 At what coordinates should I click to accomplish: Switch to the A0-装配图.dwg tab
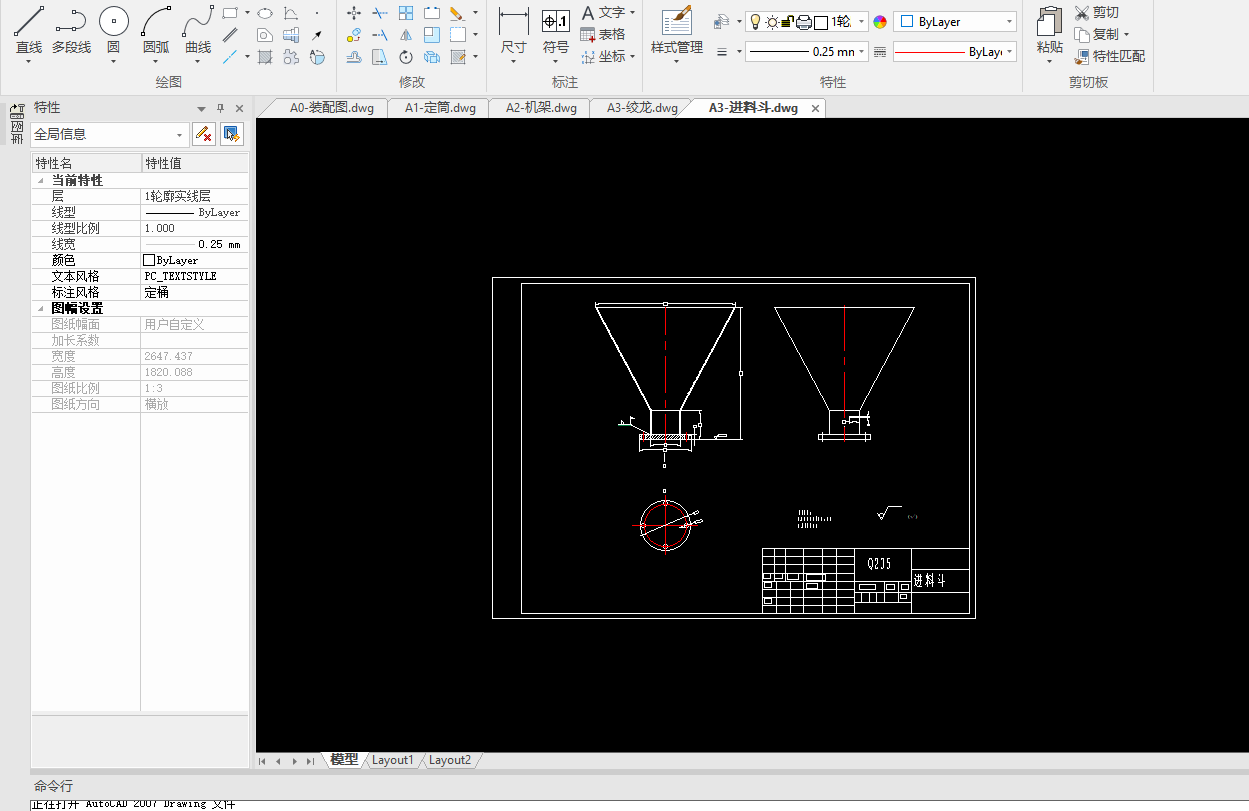click(x=330, y=108)
